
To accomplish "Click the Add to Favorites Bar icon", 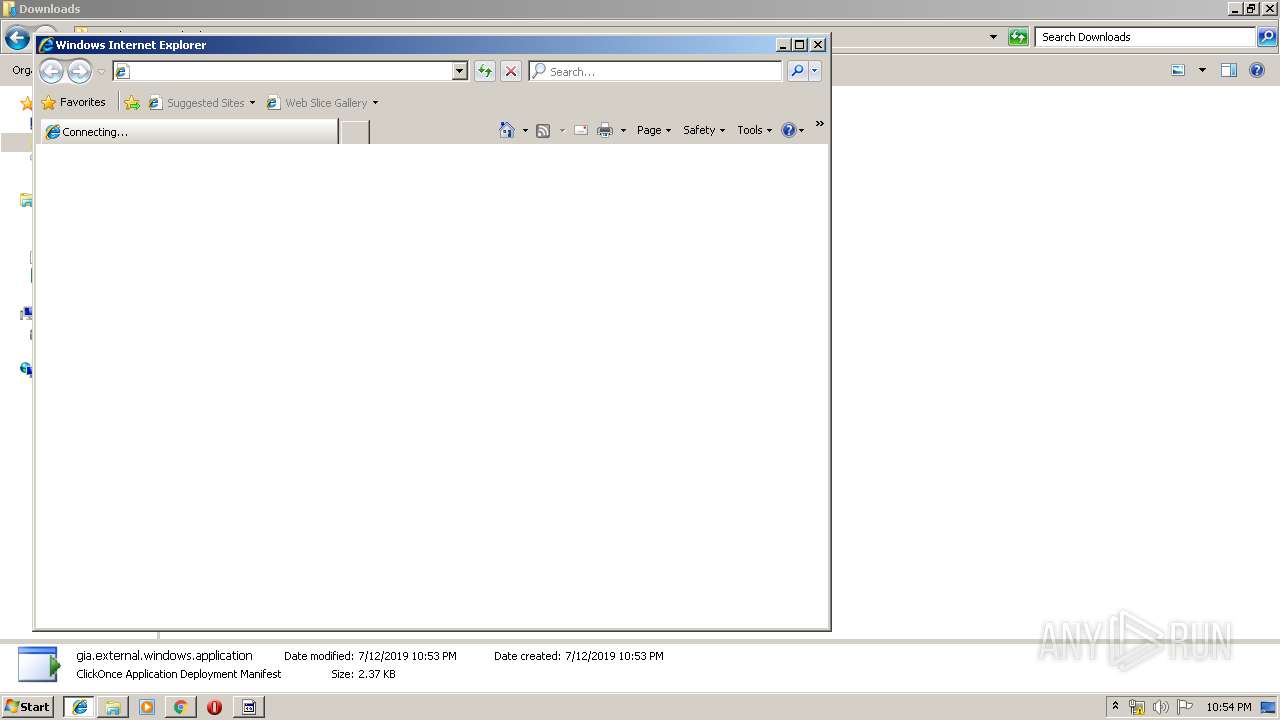I will coord(132,102).
